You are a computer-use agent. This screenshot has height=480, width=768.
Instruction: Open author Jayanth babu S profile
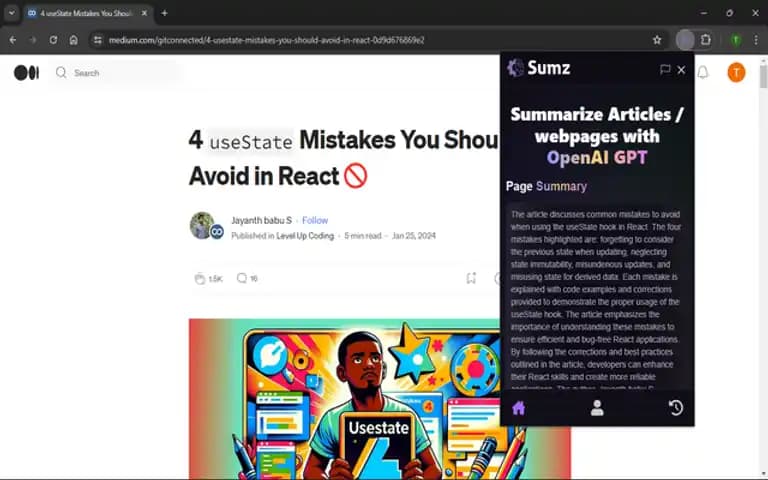(261, 220)
